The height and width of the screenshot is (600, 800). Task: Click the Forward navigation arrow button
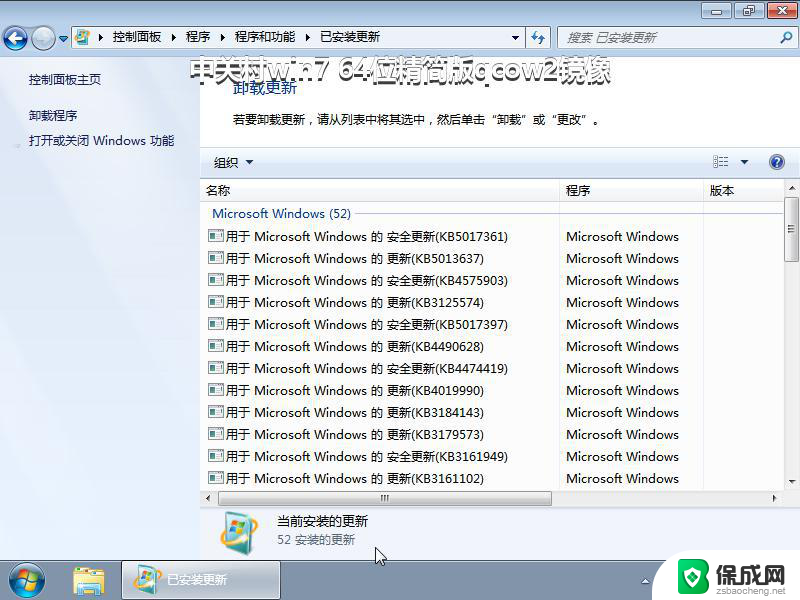43,38
